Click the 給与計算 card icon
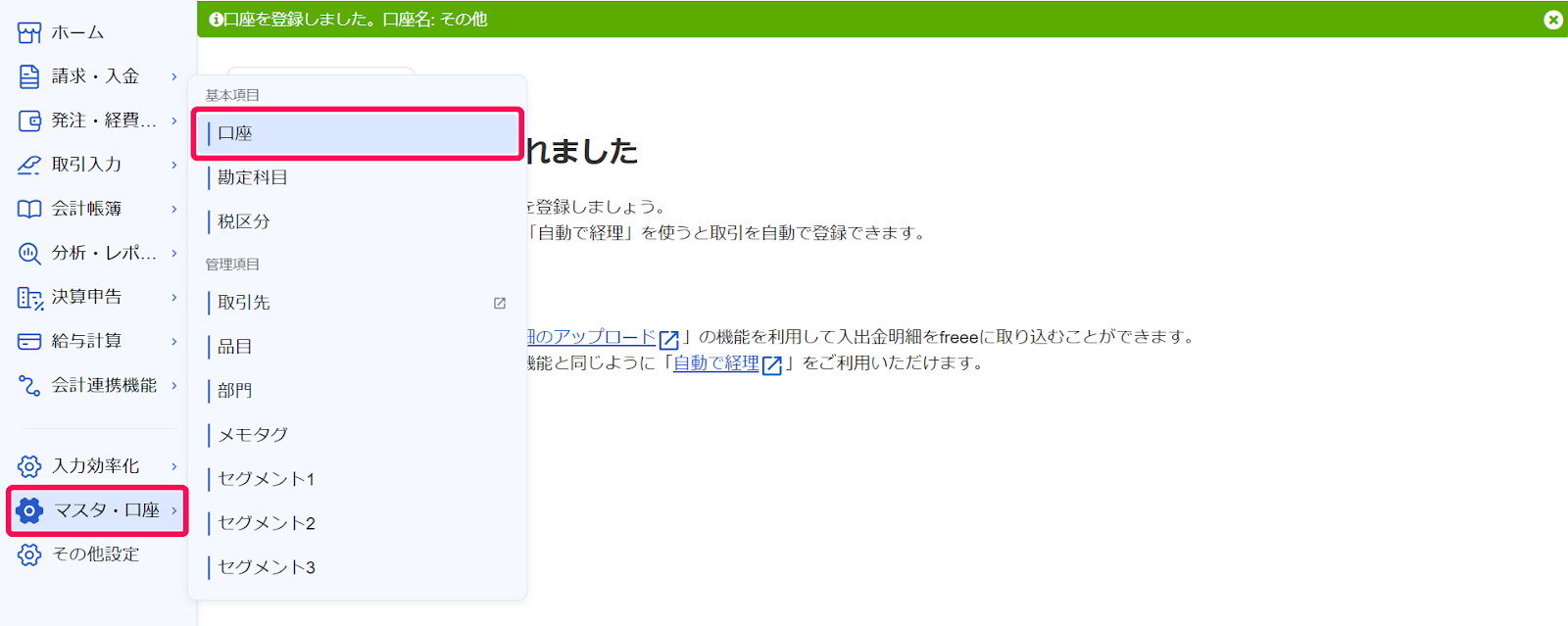 coord(29,341)
